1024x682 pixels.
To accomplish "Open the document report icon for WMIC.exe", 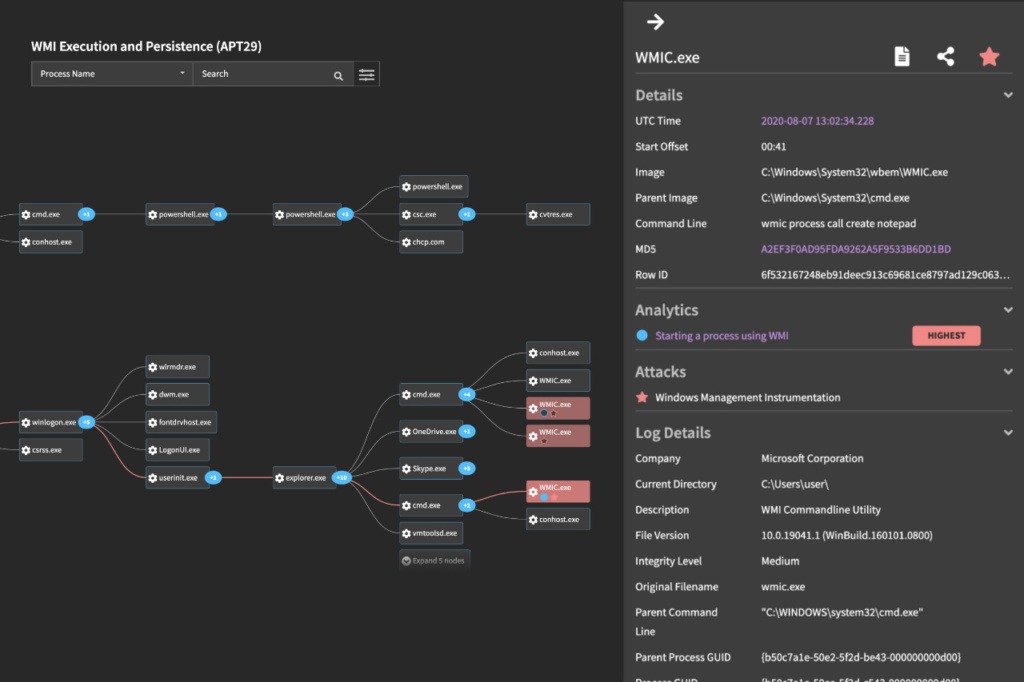I will (902, 57).
